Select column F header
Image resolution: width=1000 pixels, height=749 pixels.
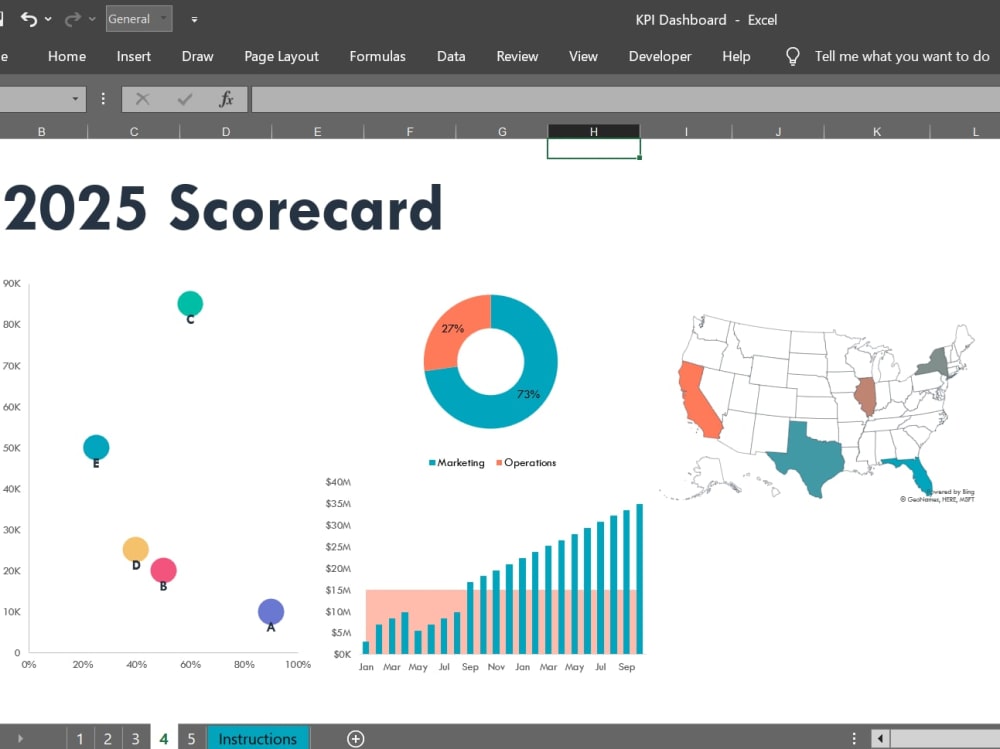point(409,131)
